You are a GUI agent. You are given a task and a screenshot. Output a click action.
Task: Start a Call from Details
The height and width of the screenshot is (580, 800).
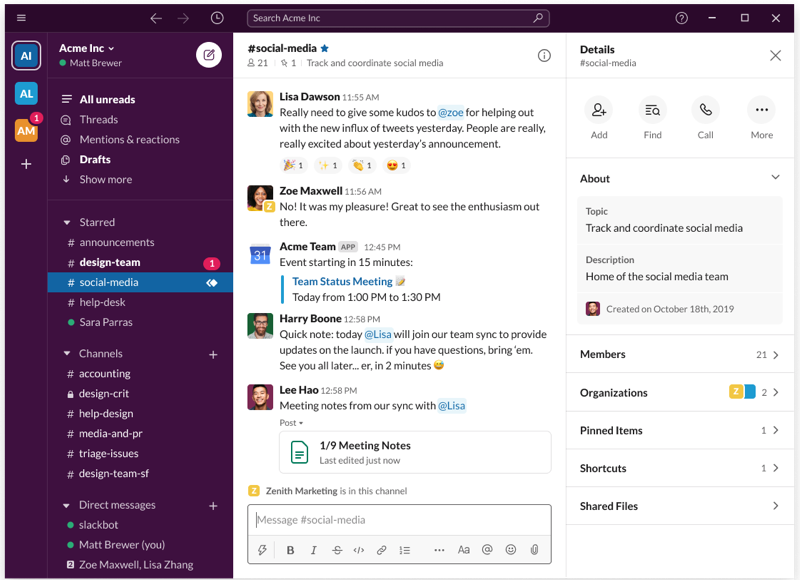tap(705, 110)
